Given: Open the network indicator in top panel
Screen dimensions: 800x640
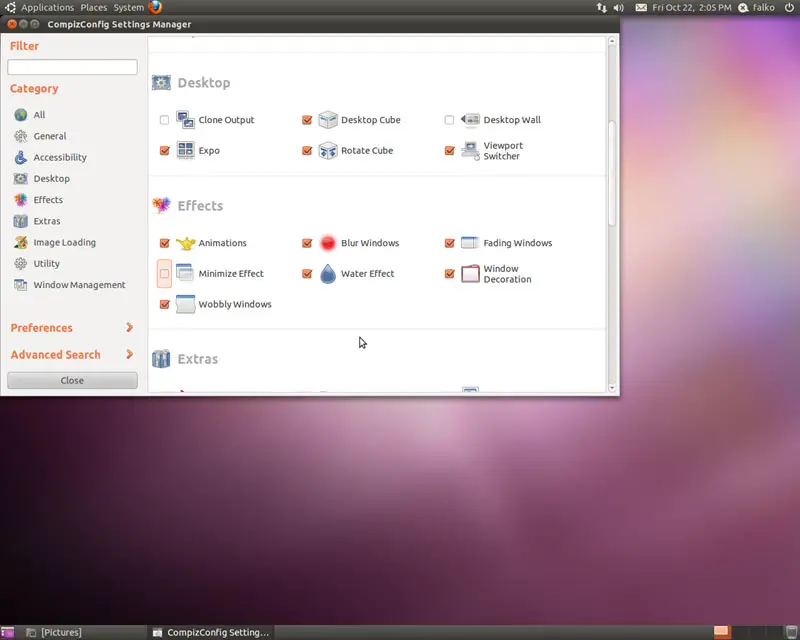Looking at the screenshot, I should click(x=602, y=8).
